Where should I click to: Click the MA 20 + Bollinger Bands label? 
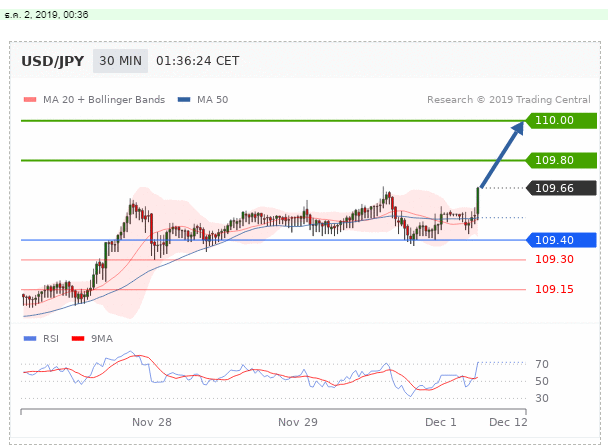(104, 100)
